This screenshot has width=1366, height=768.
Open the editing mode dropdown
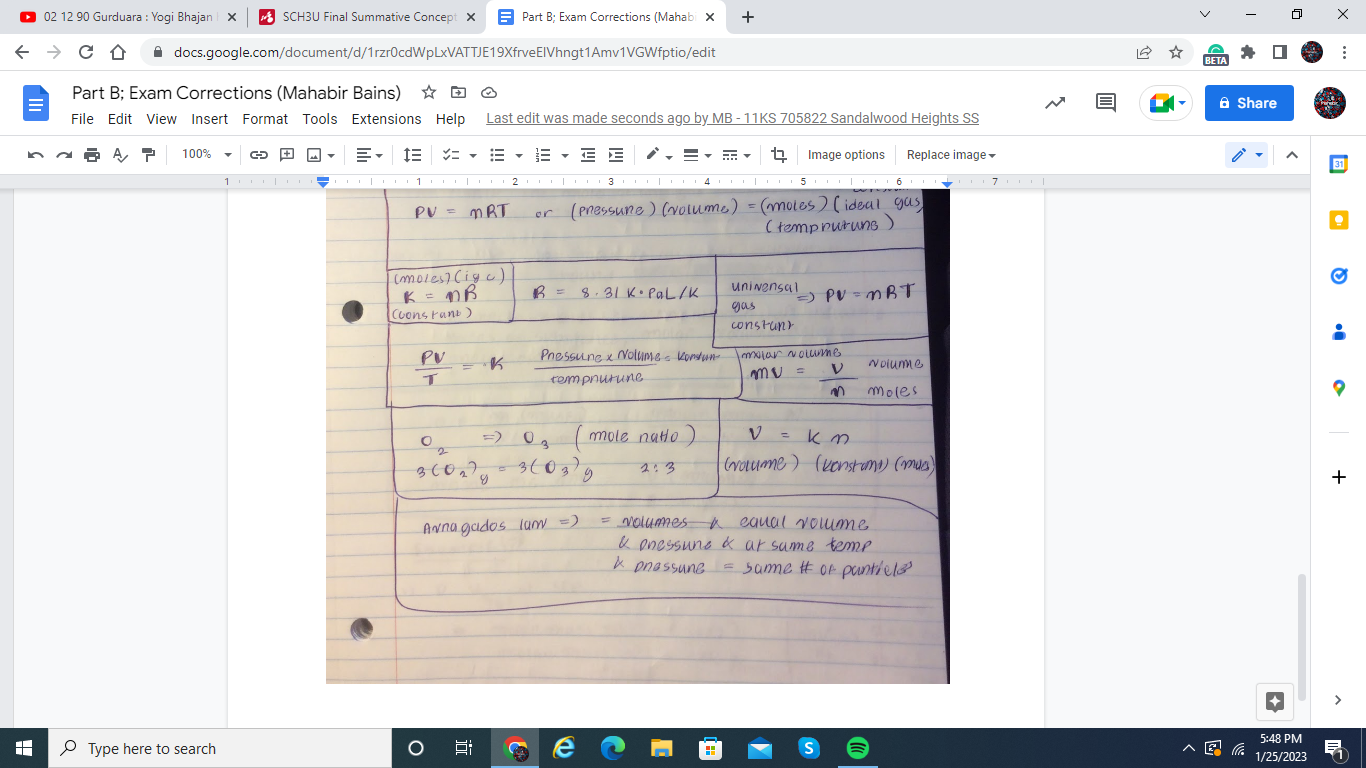[x=1248, y=155]
